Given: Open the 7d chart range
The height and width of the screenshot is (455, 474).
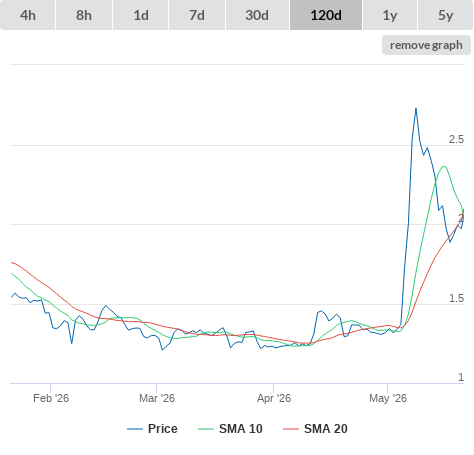Looking at the screenshot, I should (197, 15).
